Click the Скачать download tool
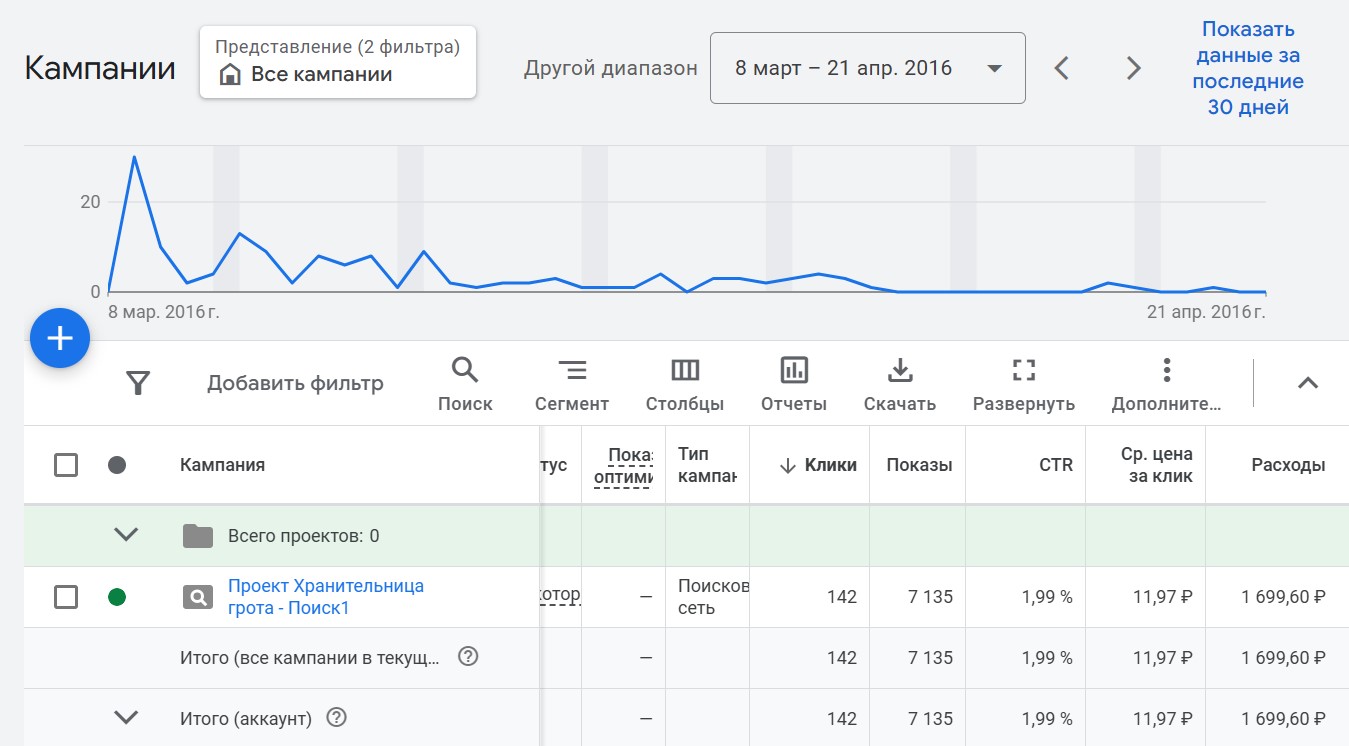This screenshot has height=746, width=1349. pyautogui.click(x=900, y=385)
